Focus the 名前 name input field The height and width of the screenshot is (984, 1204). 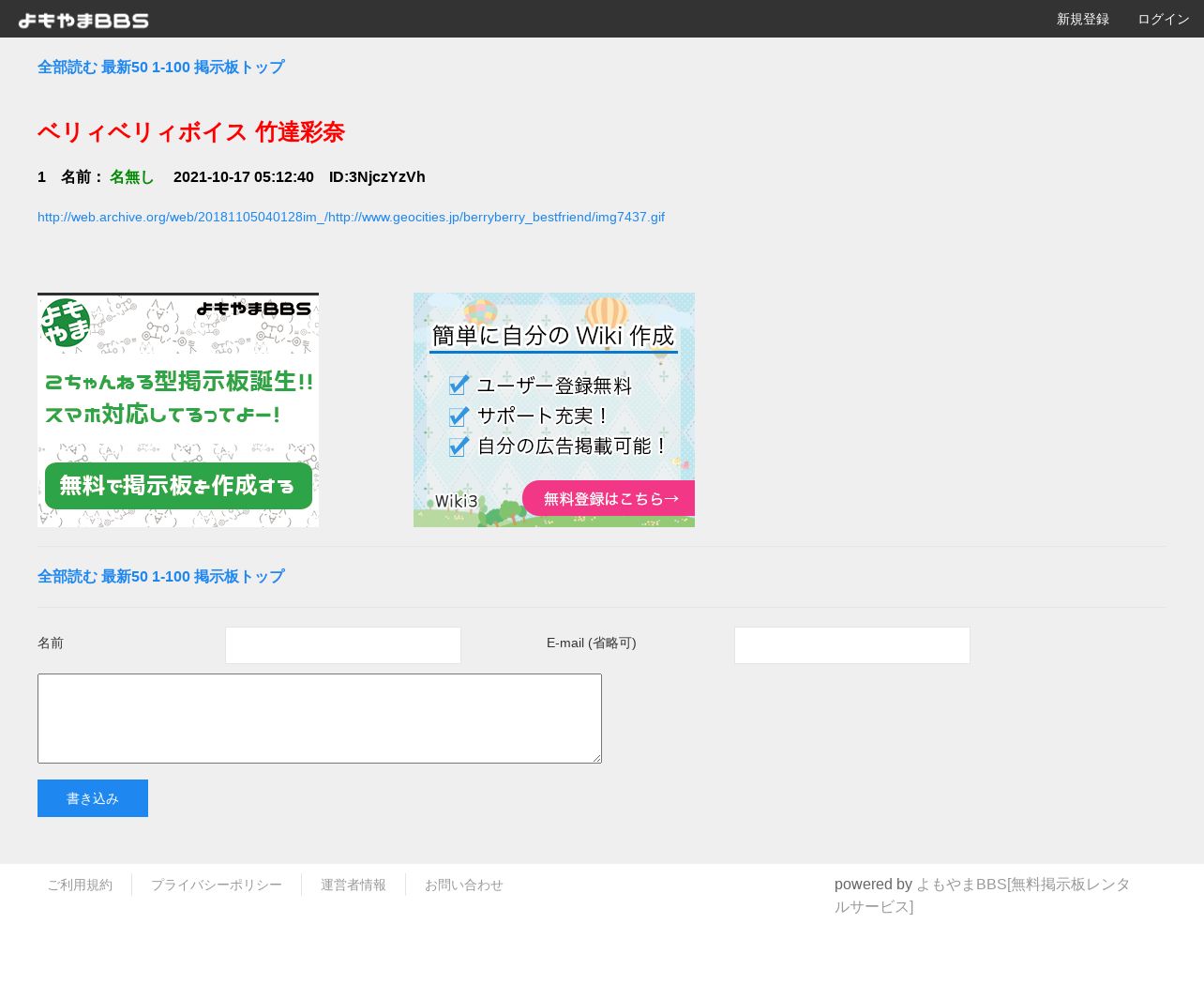[343, 645]
